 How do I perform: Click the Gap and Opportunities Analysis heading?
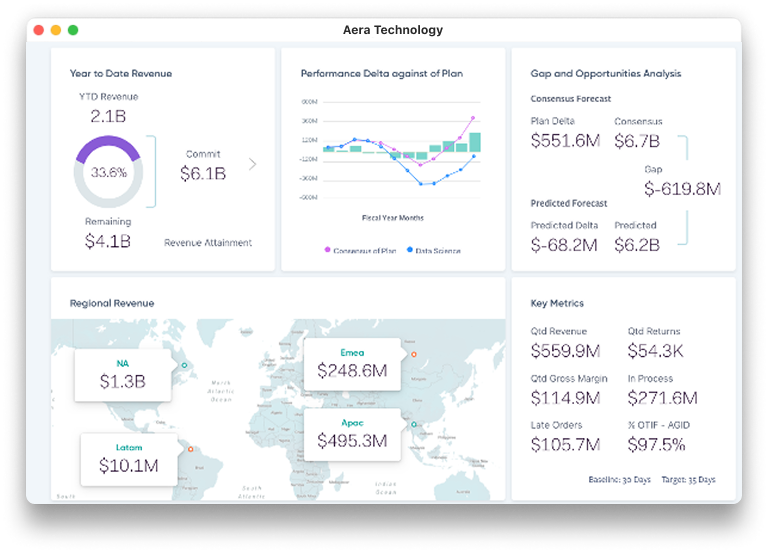point(606,73)
